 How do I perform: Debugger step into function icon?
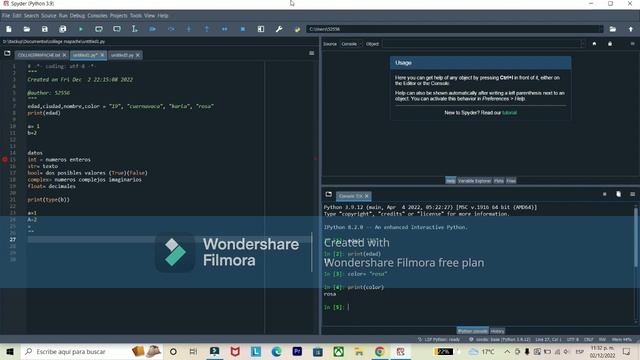pos(189,29)
